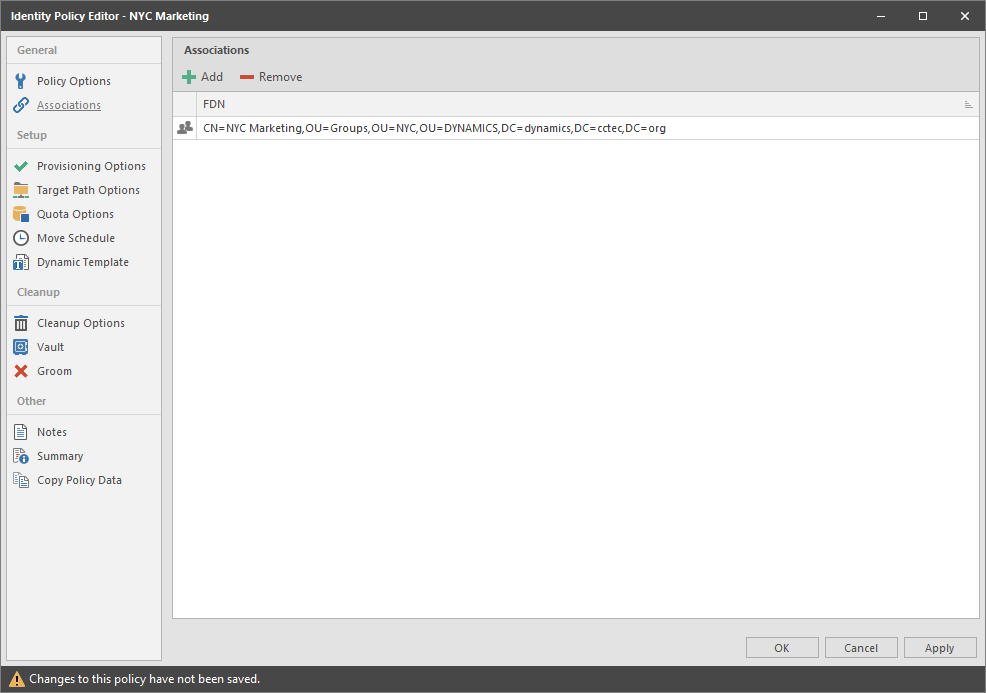The width and height of the screenshot is (986, 693).
Task: Go to the Associations page
Action: [x=69, y=105]
